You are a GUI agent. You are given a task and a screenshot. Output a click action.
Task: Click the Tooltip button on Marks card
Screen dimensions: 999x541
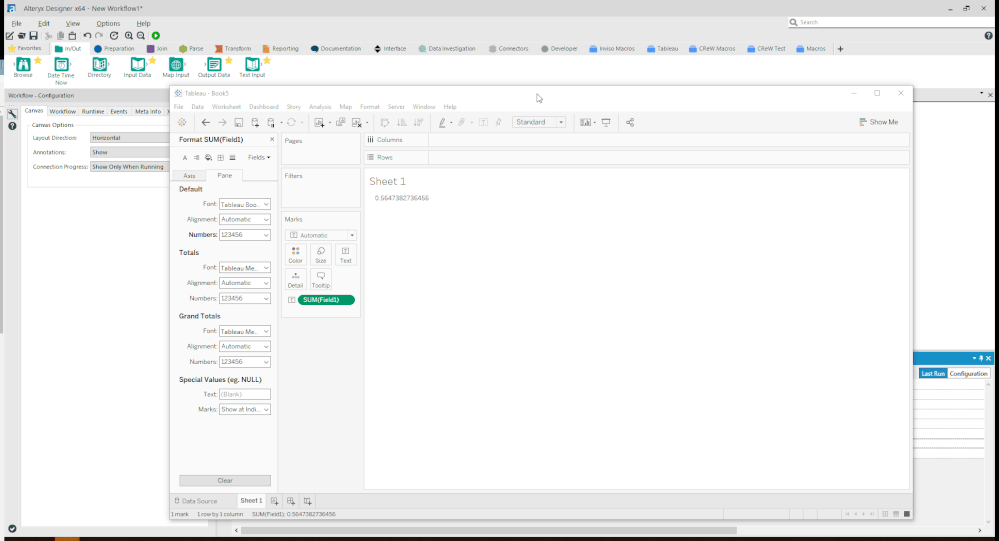click(x=320, y=280)
